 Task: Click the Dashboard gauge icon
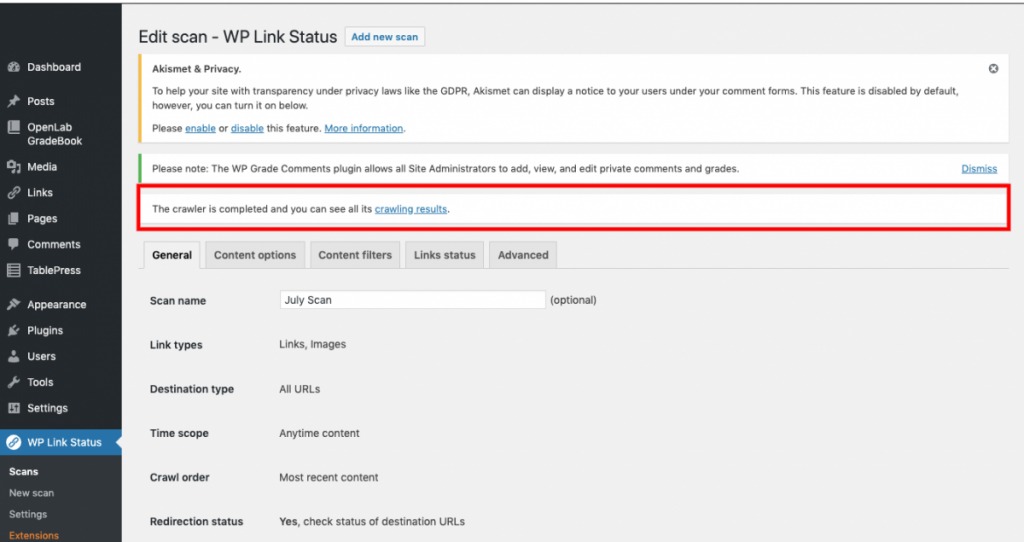pos(13,67)
